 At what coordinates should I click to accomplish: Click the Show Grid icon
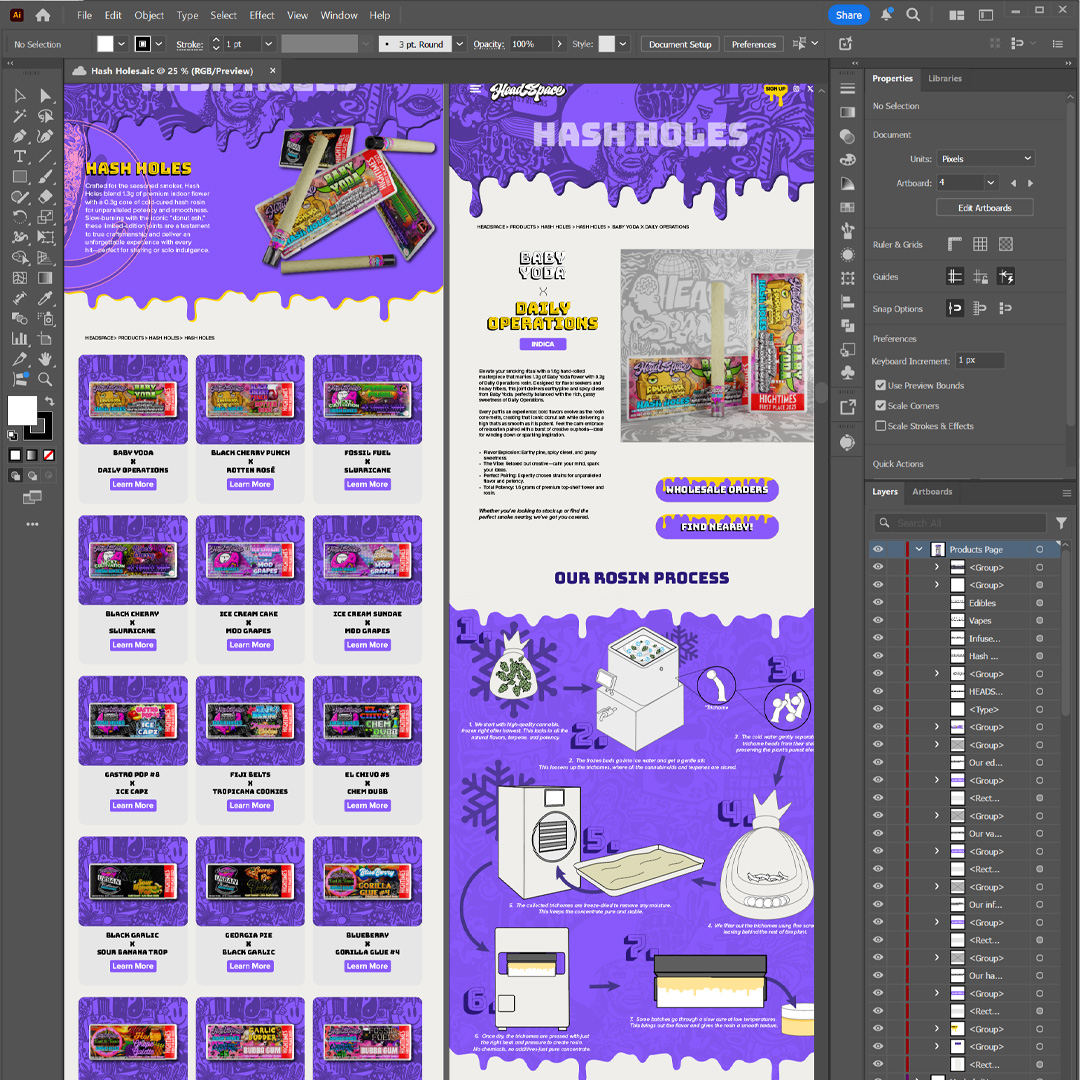pos(980,244)
